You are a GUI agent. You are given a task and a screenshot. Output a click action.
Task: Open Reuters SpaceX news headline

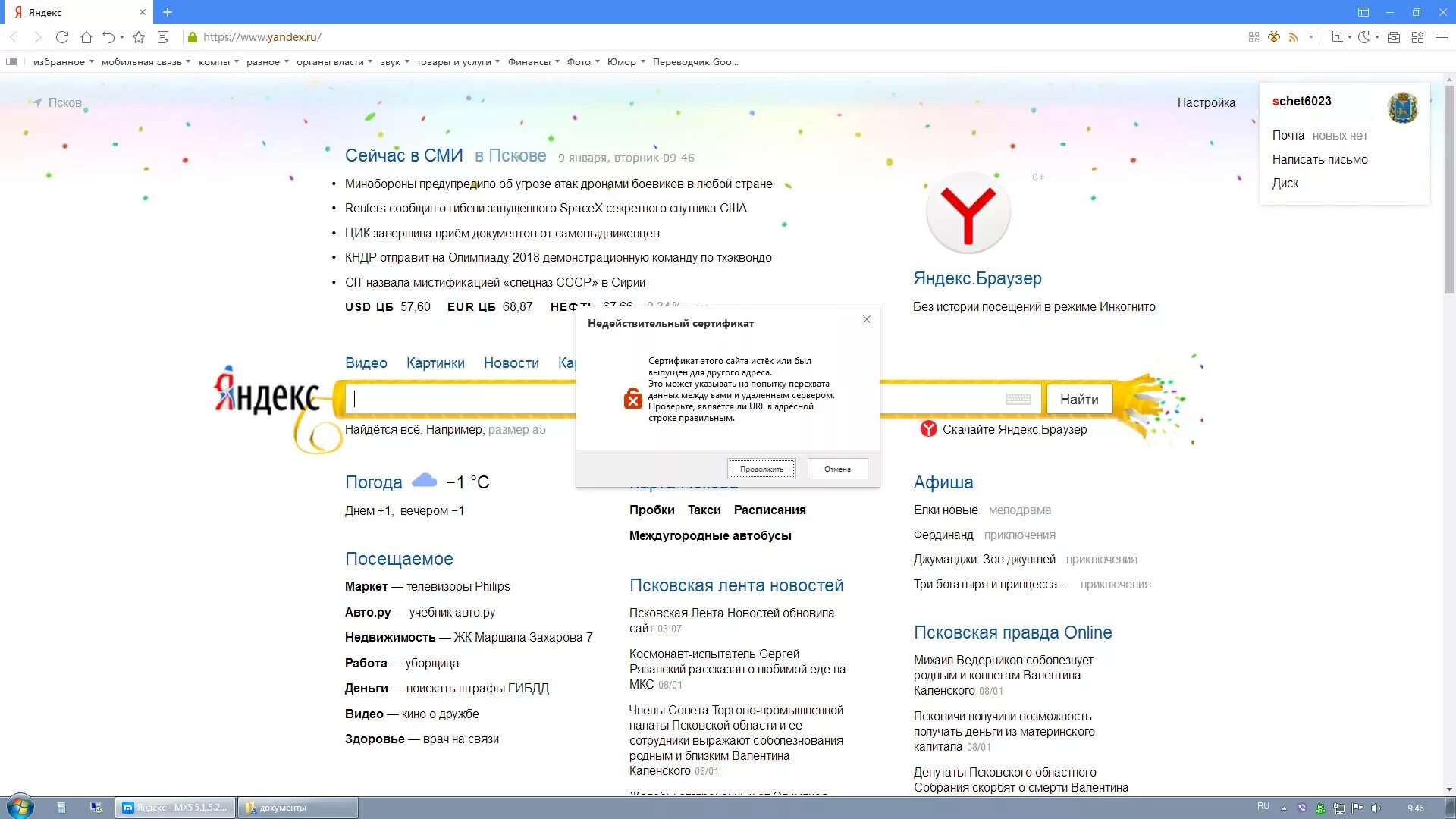[545, 208]
